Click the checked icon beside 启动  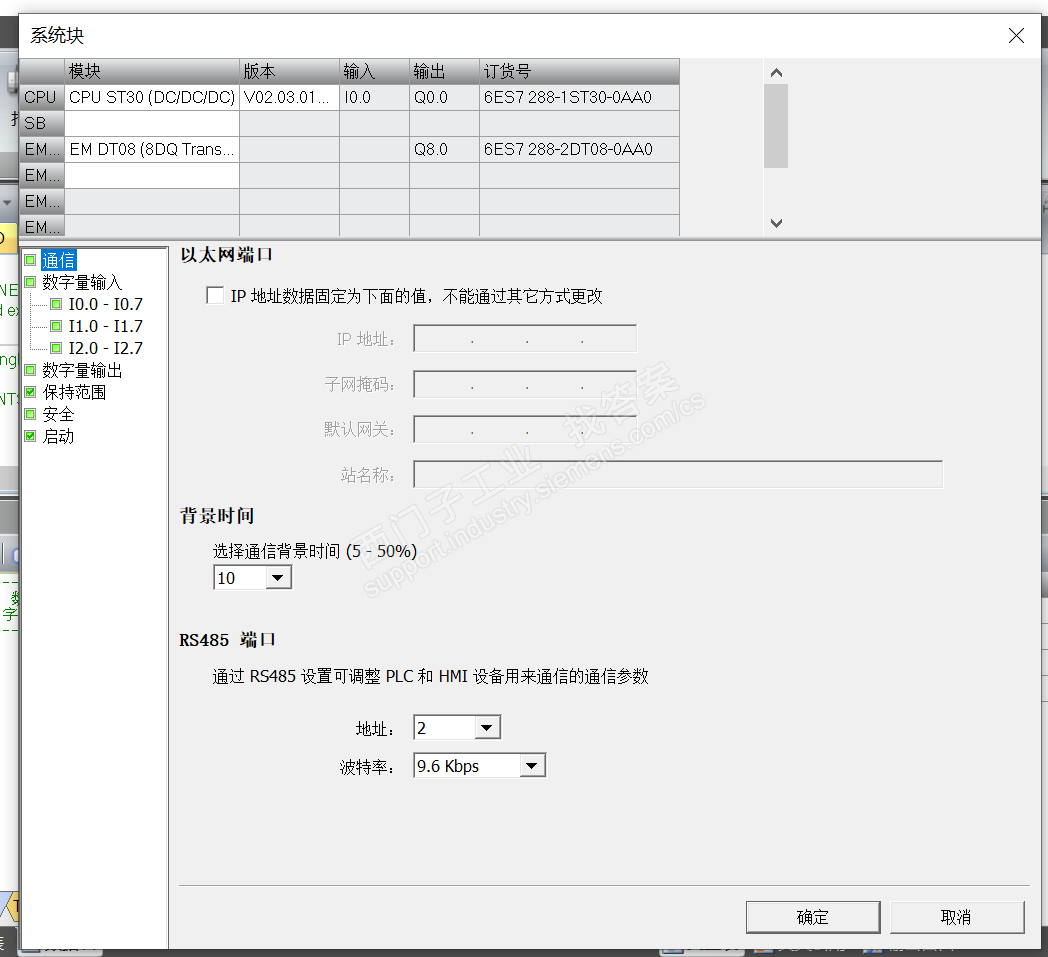[x=30, y=436]
